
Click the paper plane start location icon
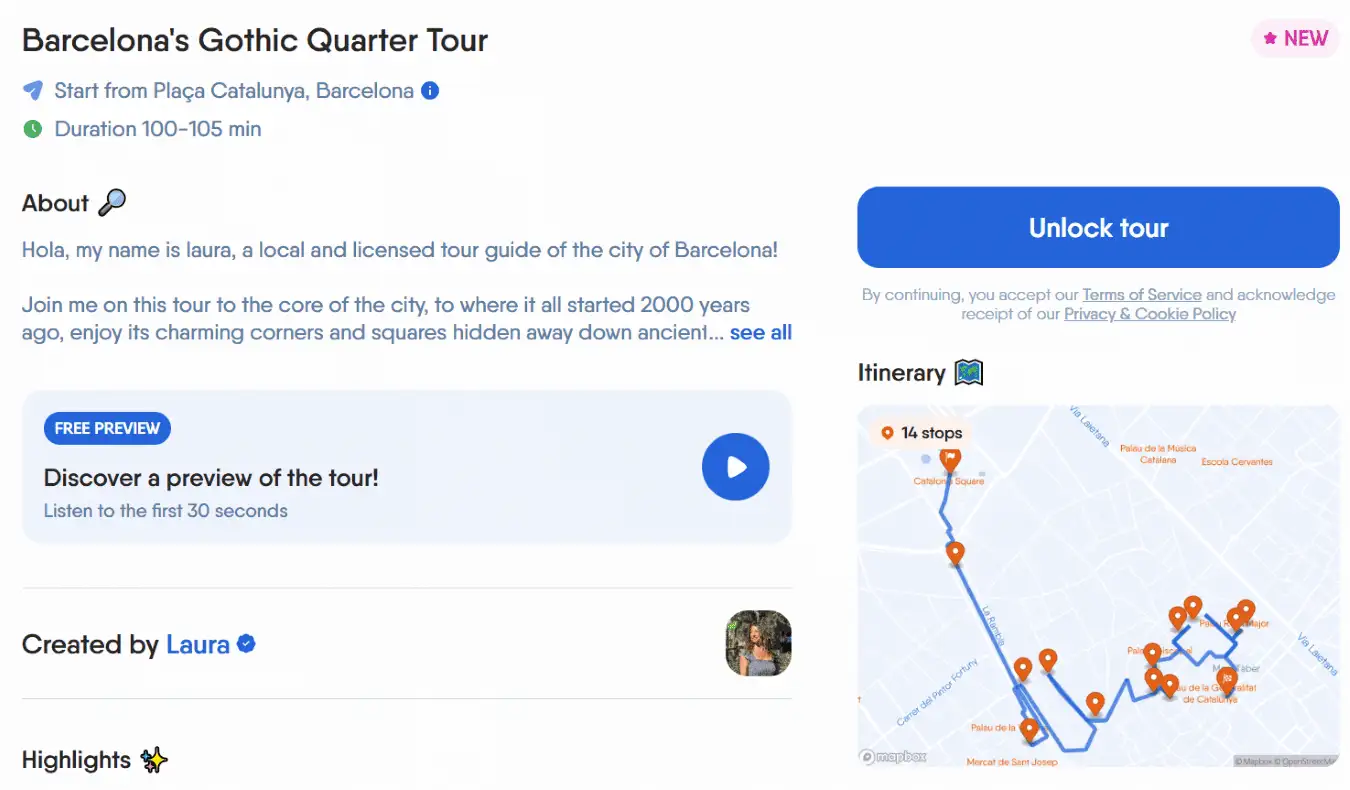(33, 91)
